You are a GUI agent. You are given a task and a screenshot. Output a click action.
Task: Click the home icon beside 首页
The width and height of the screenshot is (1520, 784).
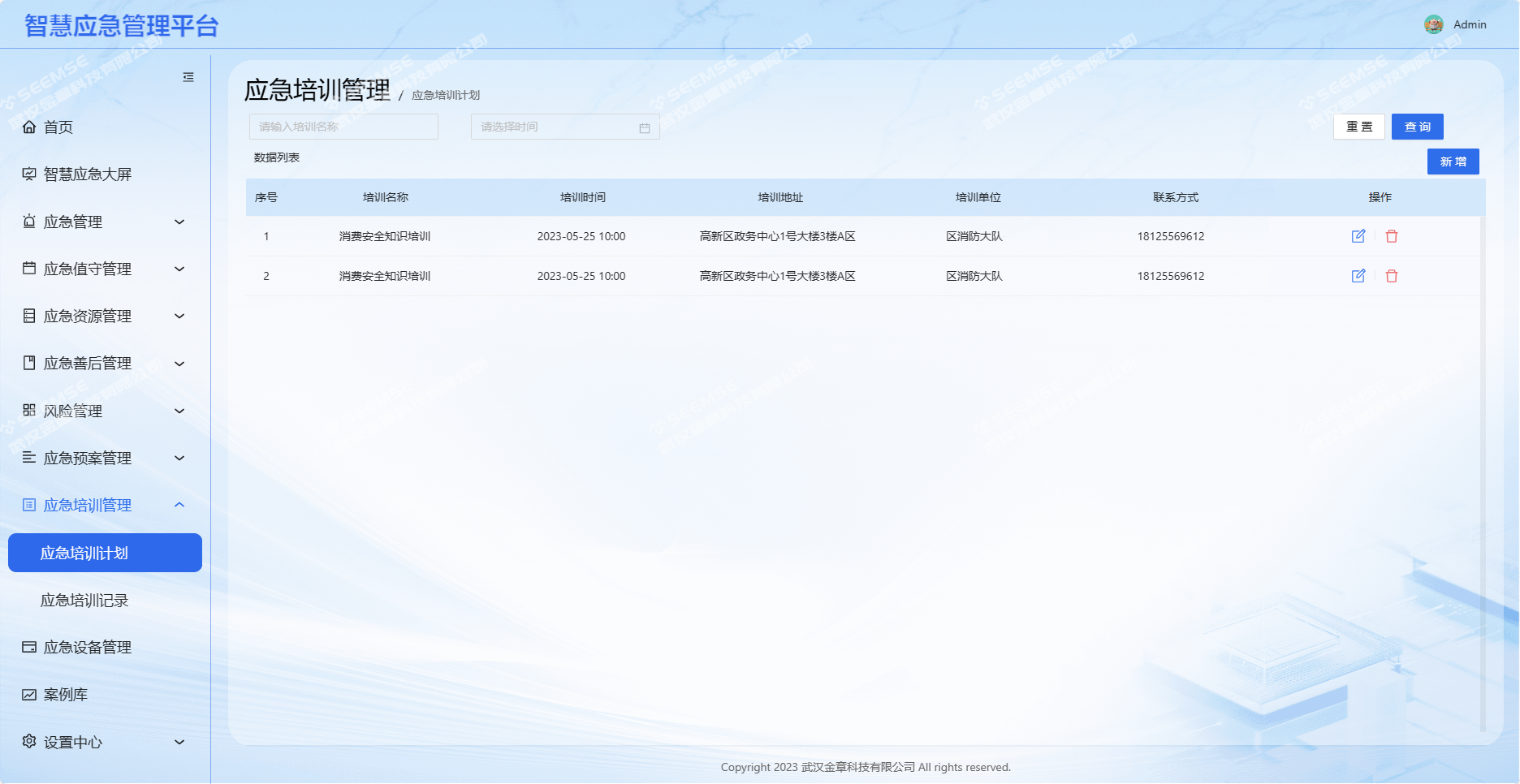29,127
